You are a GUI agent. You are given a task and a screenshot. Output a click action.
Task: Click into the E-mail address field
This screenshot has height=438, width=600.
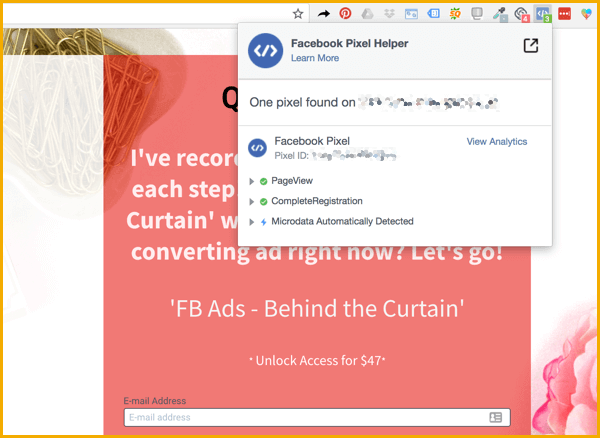(317, 417)
